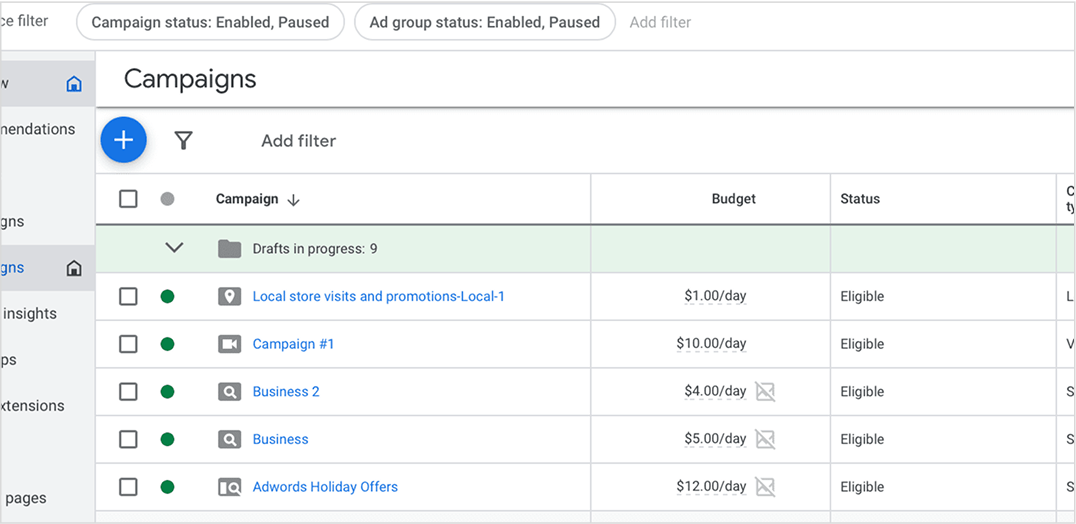This screenshot has height=524, width=1076.
Task: Click the video camera icon for Campaign #1
Action: point(230,344)
